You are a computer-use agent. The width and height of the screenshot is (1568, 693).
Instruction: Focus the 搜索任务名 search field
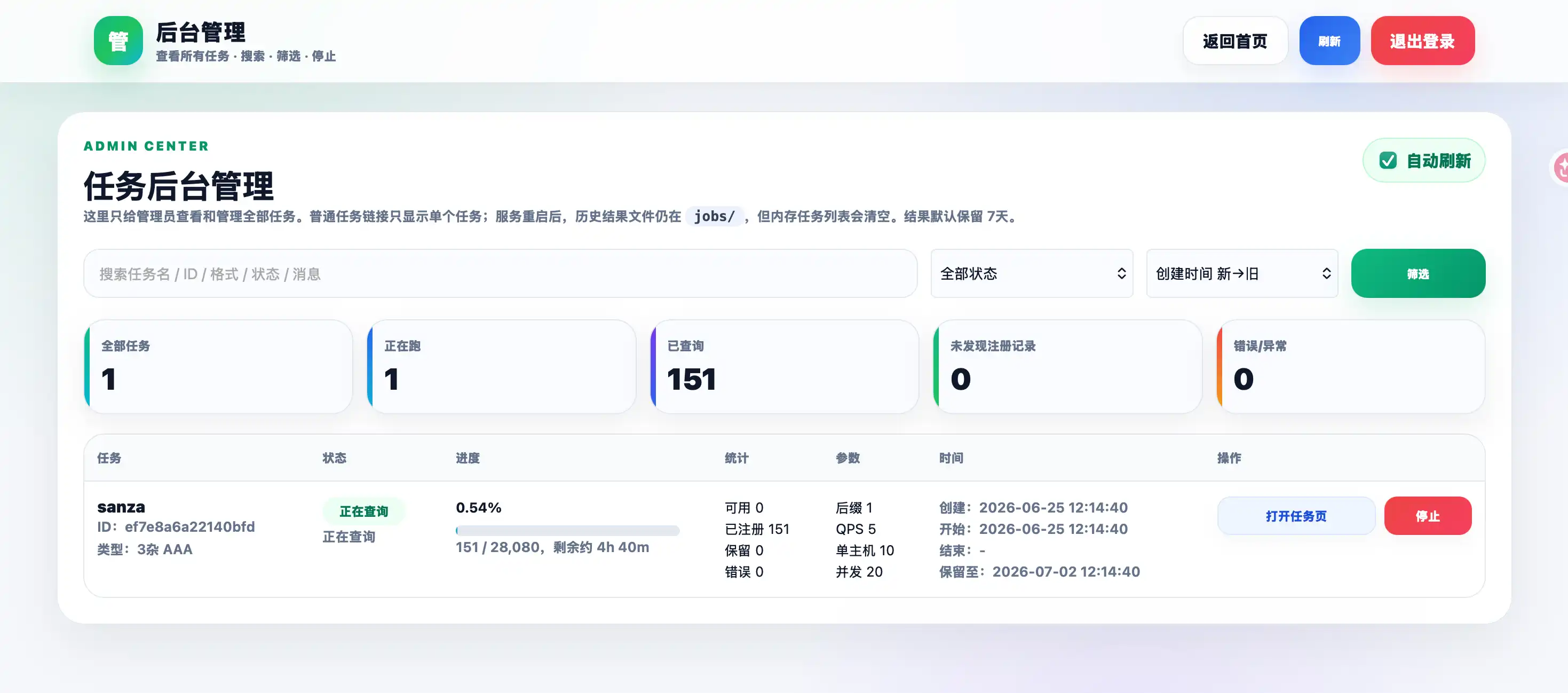[501, 273]
